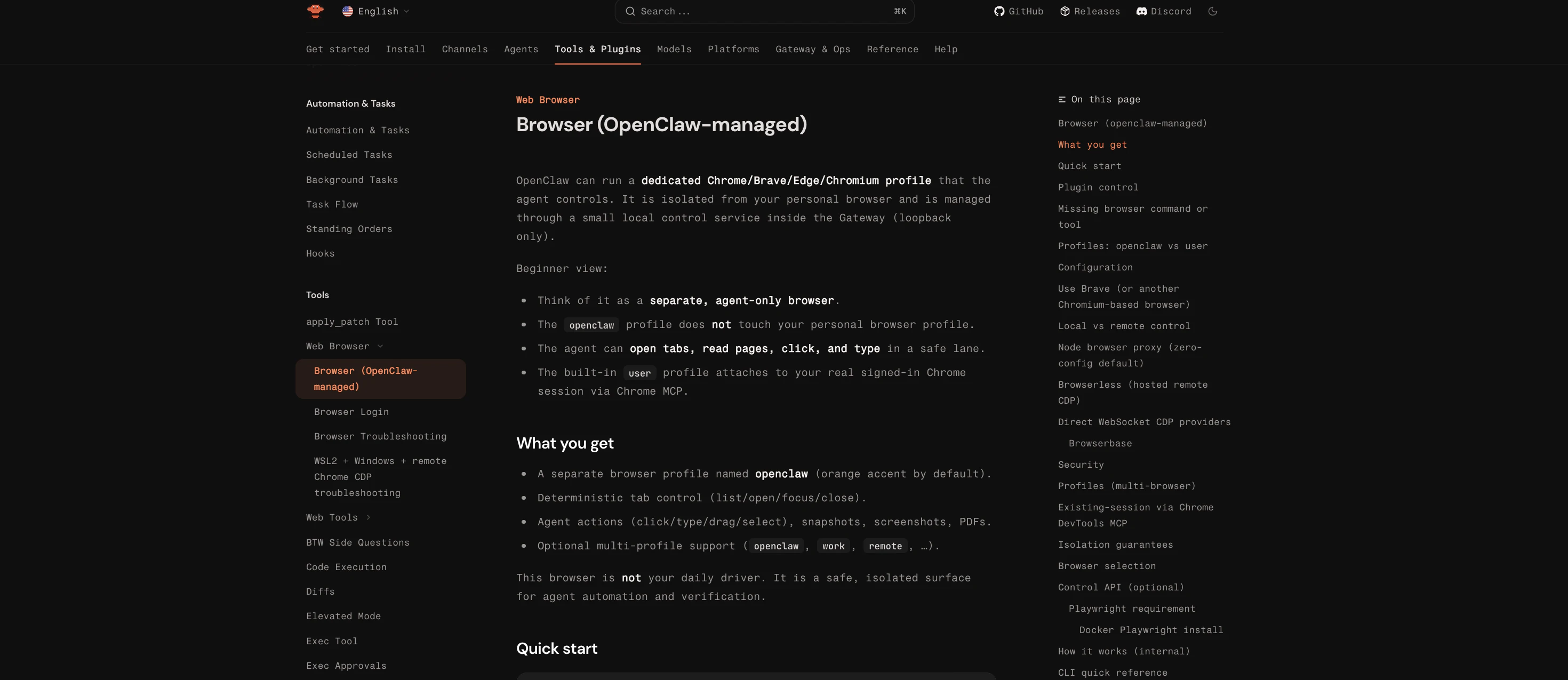Select the Tools & Plugins tab
This screenshot has width=1568, height=680.
[x=597, y=49]
